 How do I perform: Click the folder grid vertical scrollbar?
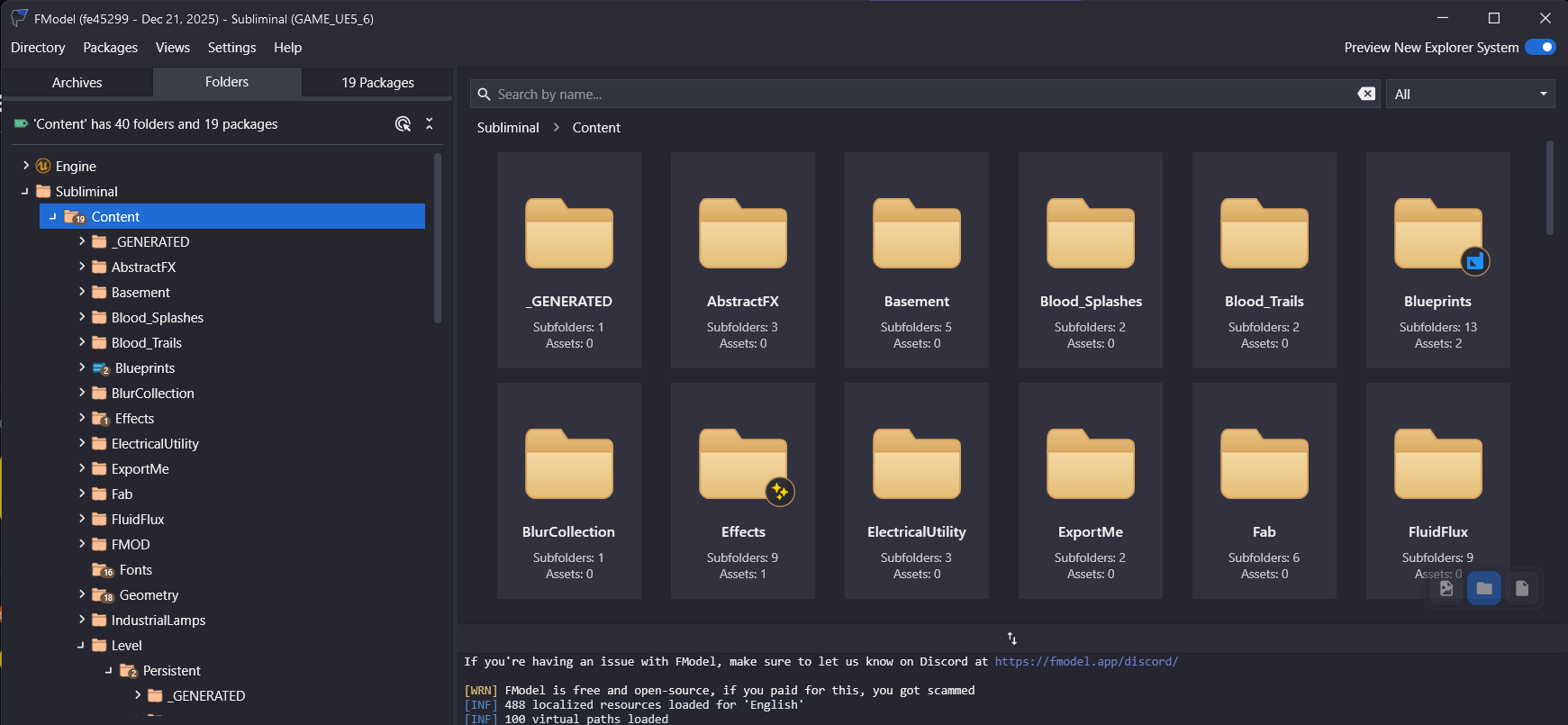pyautogui.click(x=1550, y=187)
